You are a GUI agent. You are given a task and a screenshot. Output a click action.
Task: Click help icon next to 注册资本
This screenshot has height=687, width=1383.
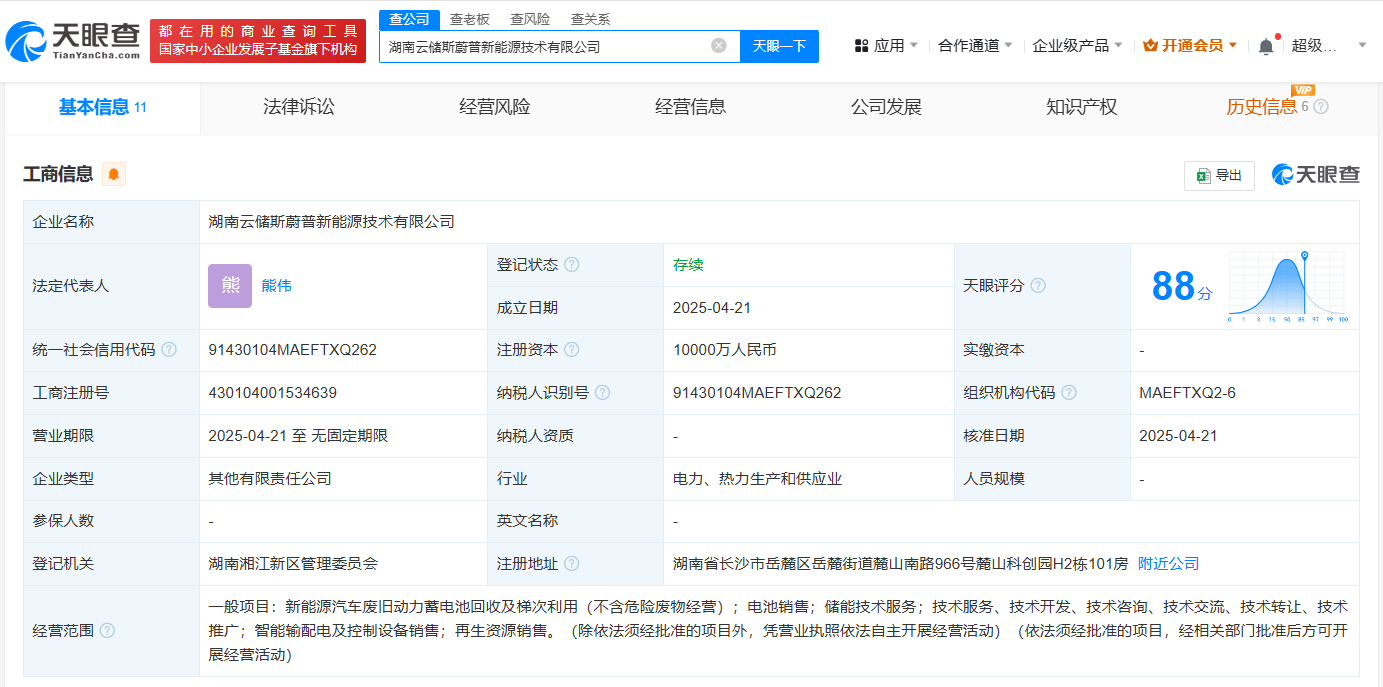(571, 350)
